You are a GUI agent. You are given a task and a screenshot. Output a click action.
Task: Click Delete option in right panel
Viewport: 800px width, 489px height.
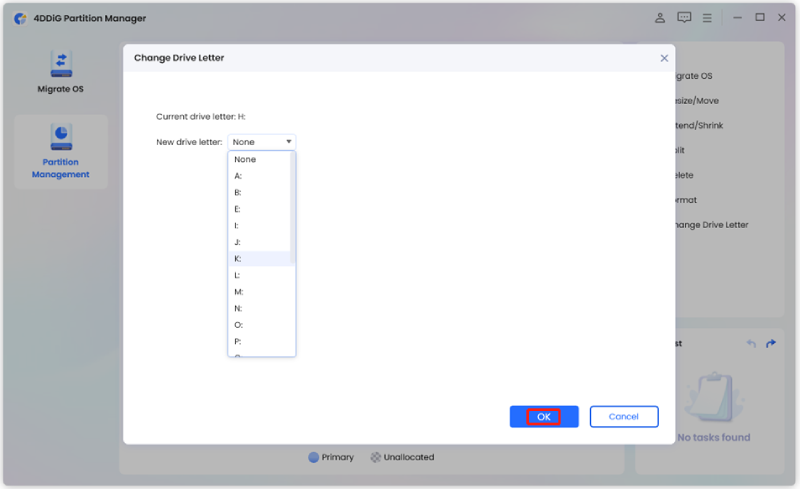point(684,175)
